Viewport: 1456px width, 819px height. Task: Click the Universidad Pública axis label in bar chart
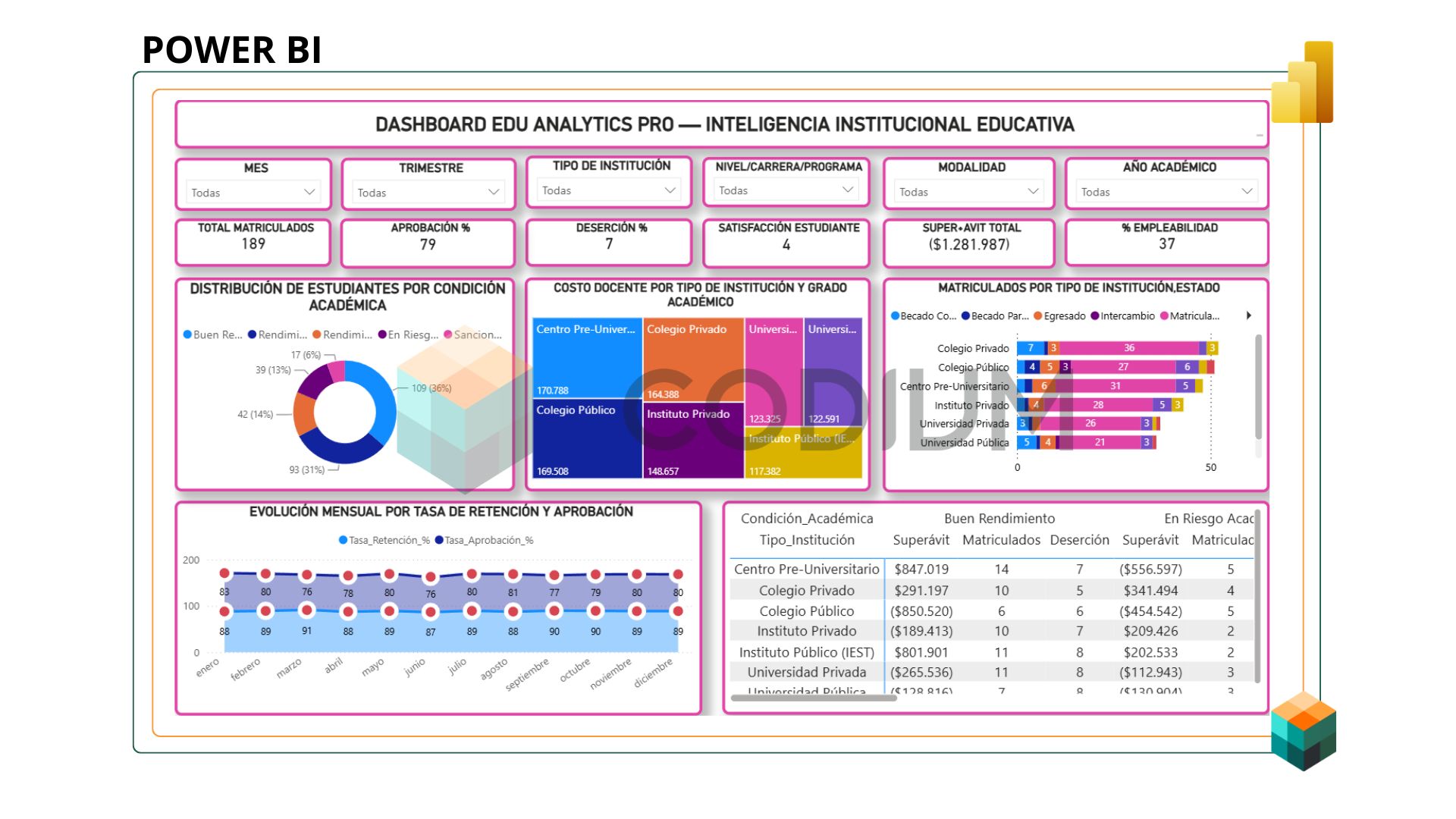pos(964,443)
